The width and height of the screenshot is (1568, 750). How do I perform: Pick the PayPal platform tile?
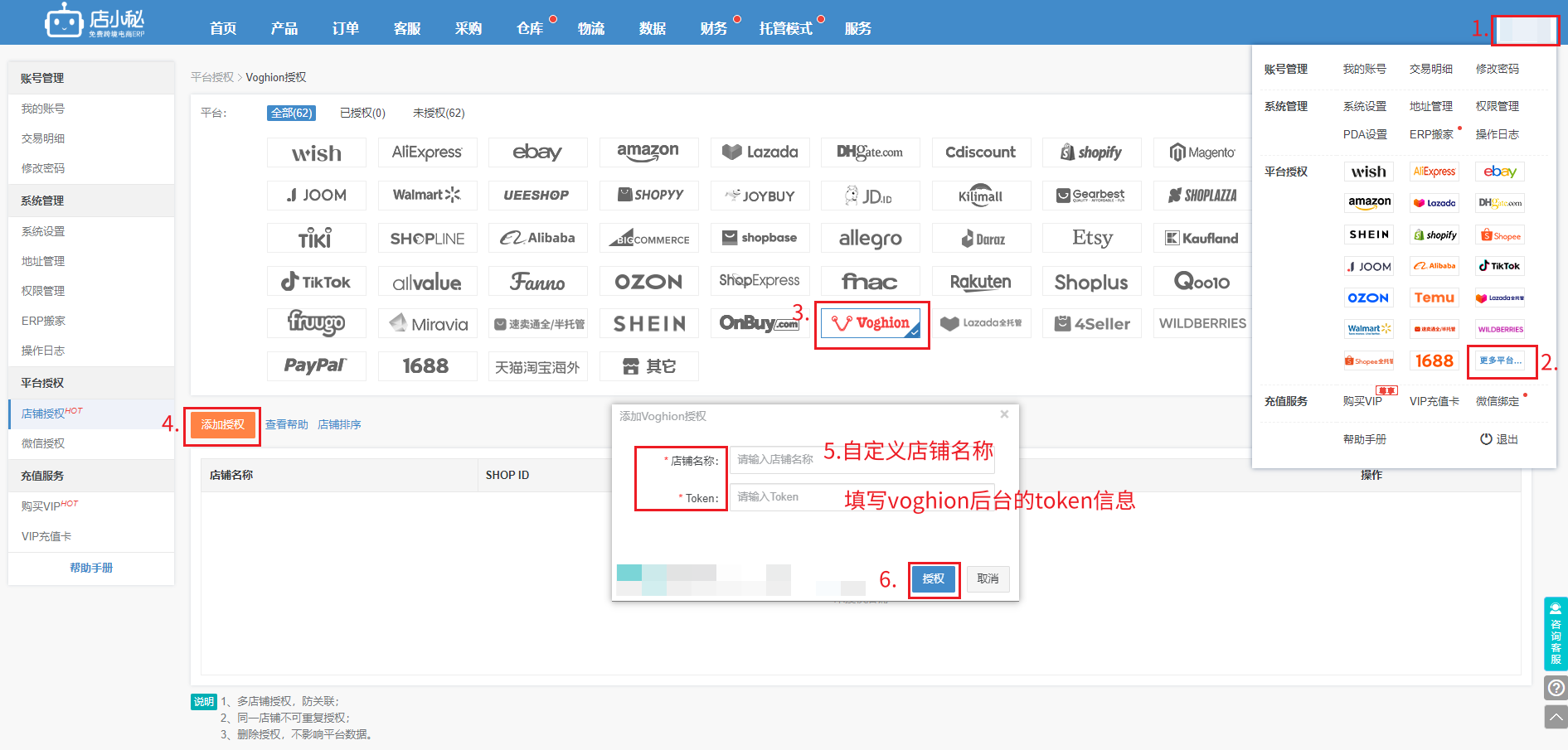[317, 366]
